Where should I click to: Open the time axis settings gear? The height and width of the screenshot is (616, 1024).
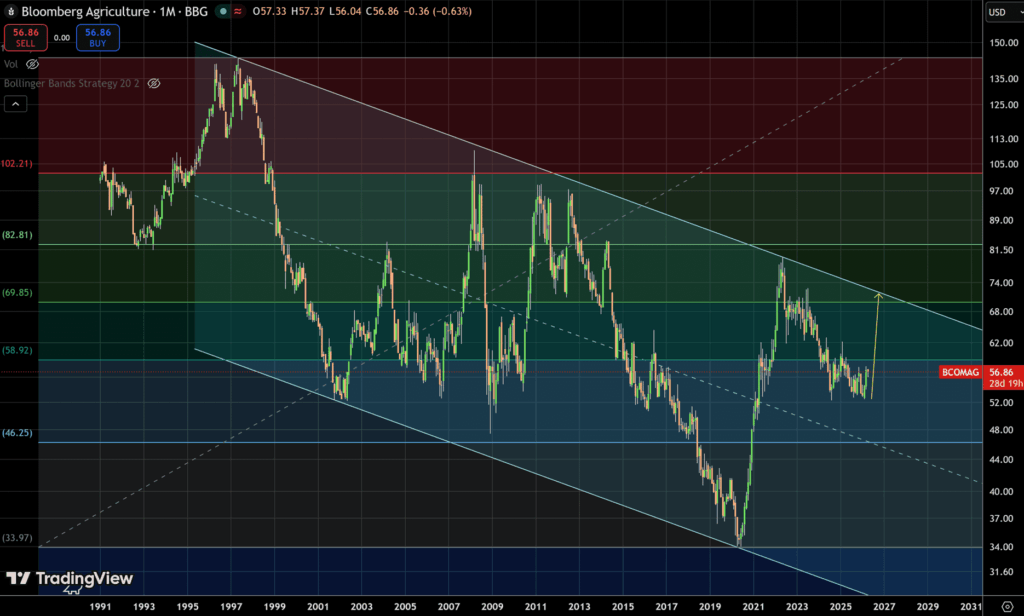coord(1006,606)
